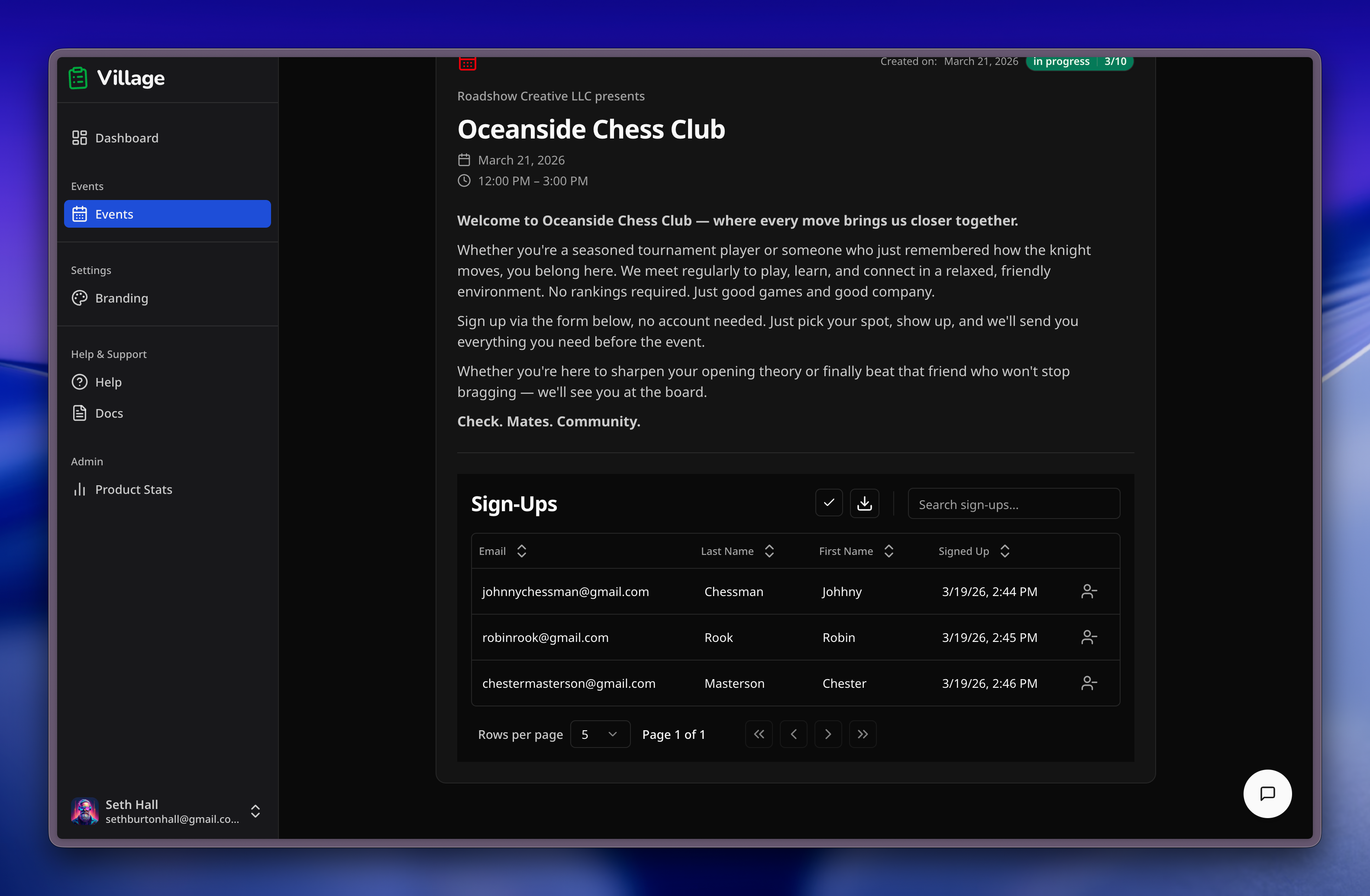Jump to last page double-chevron

862,734
